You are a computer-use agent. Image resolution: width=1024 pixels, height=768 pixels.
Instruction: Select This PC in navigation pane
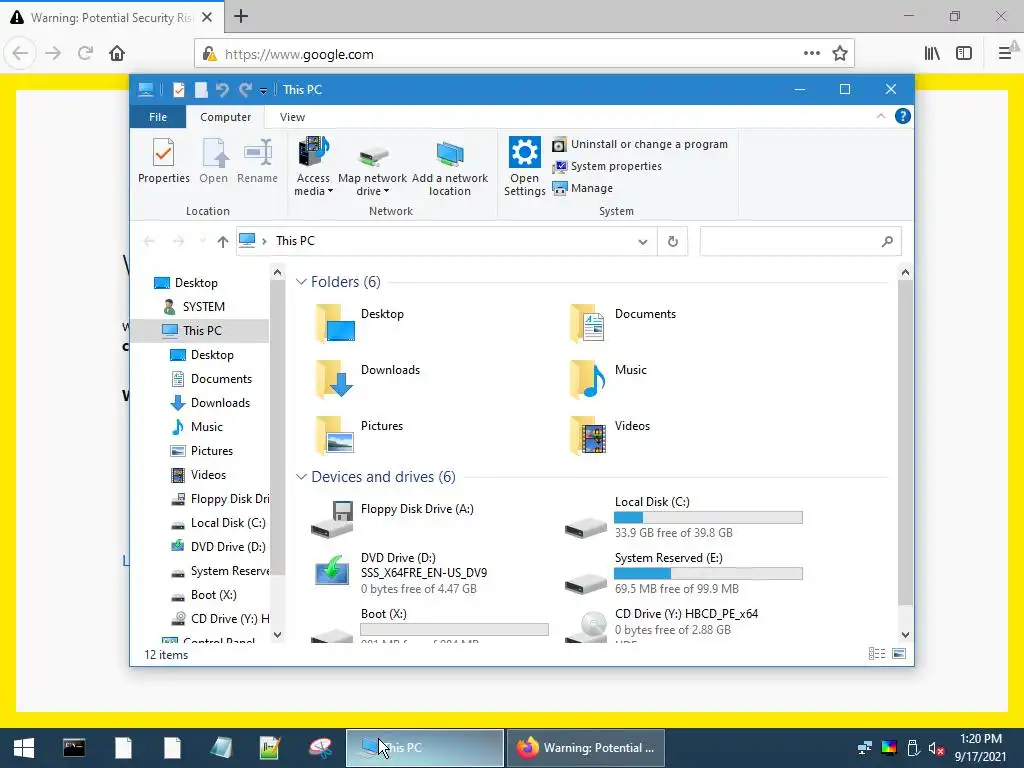(202, 330)
